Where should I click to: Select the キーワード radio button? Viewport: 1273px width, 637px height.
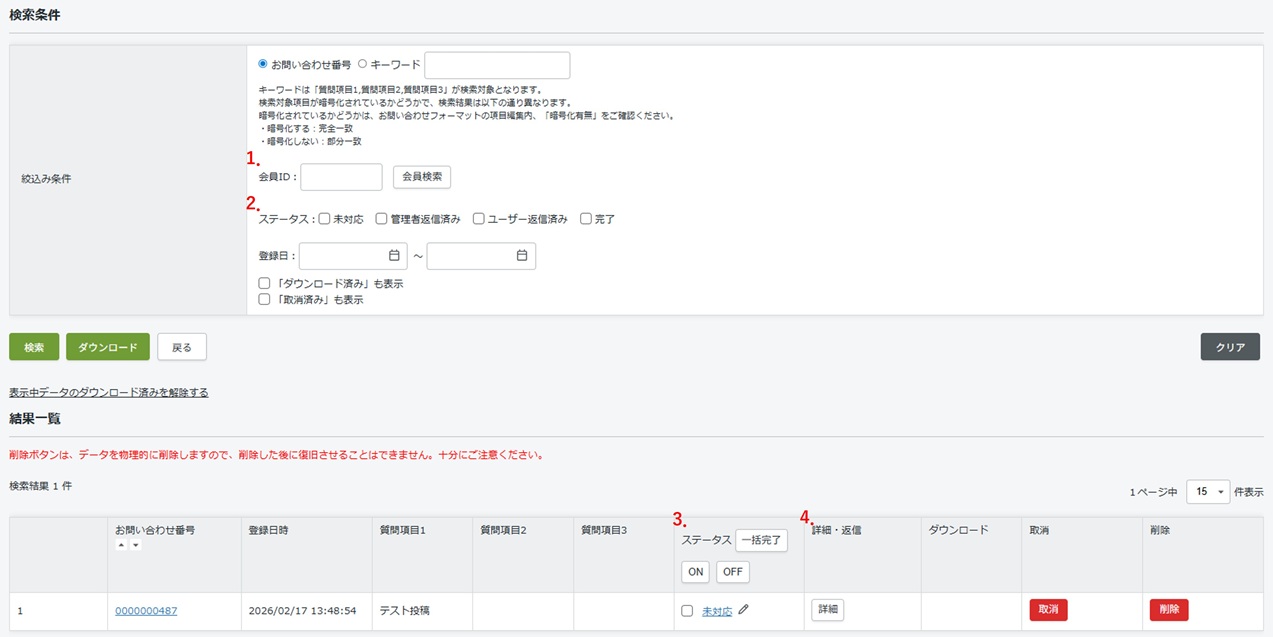362,64
